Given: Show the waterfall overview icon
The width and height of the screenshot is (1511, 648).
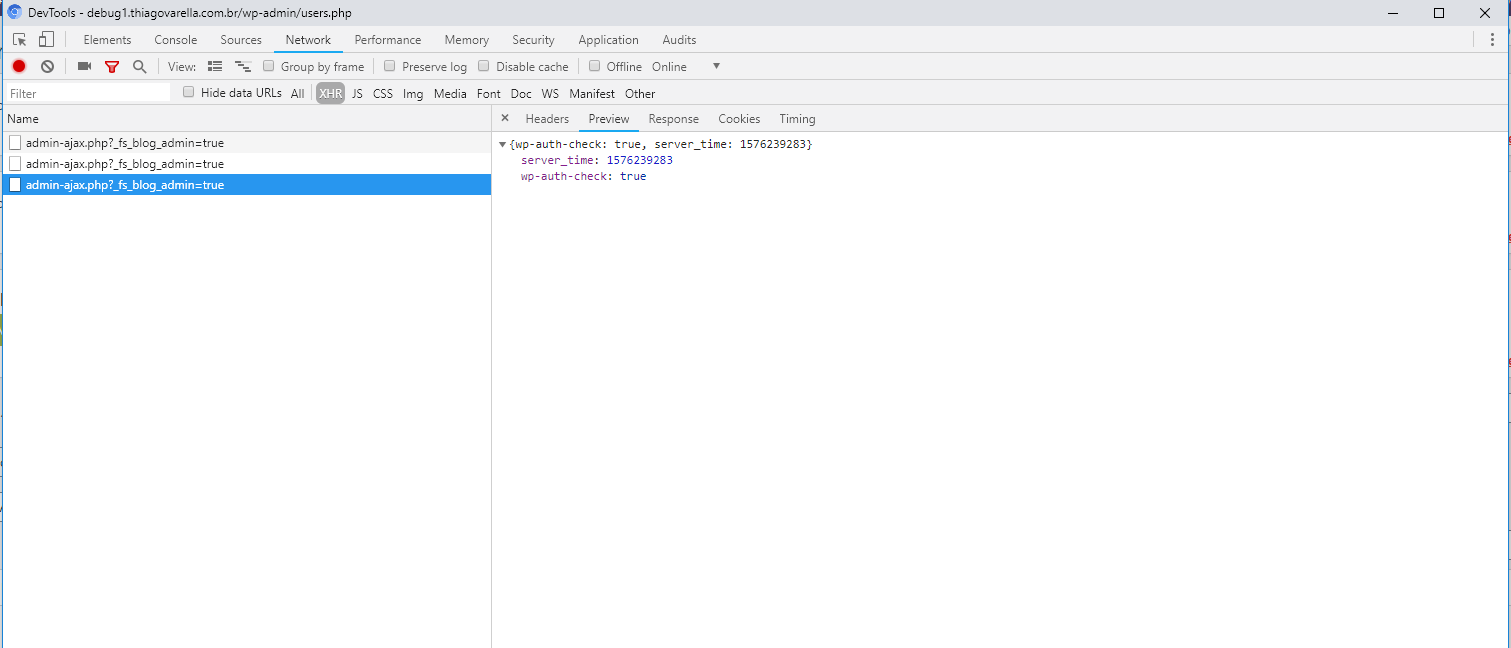Looking at the screenshot, I should tap(242, 66).
